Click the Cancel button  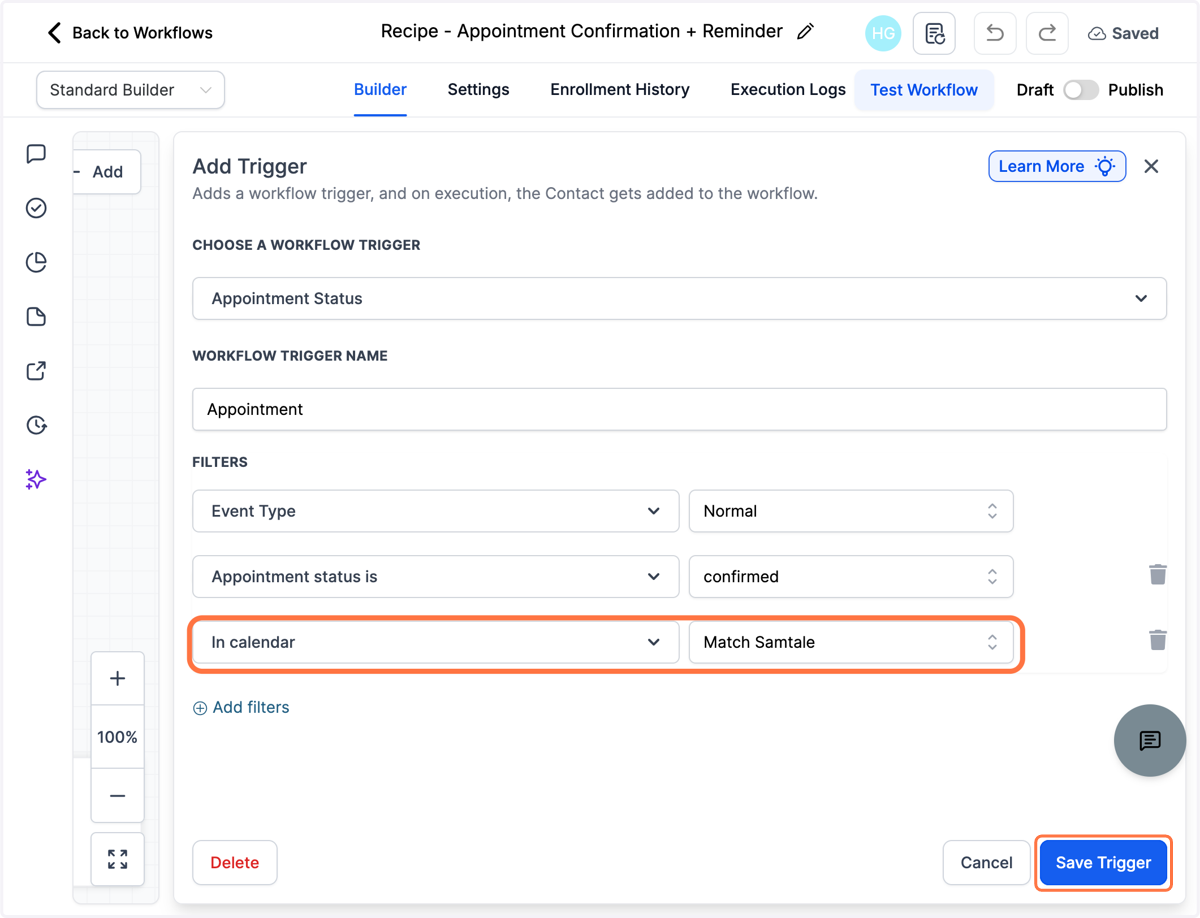point(986,862)
